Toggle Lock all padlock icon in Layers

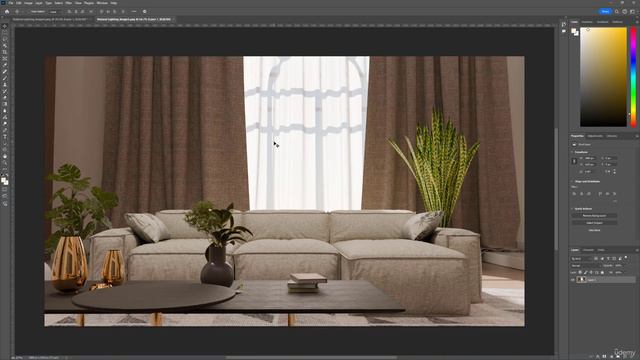(x=602, y=272)
